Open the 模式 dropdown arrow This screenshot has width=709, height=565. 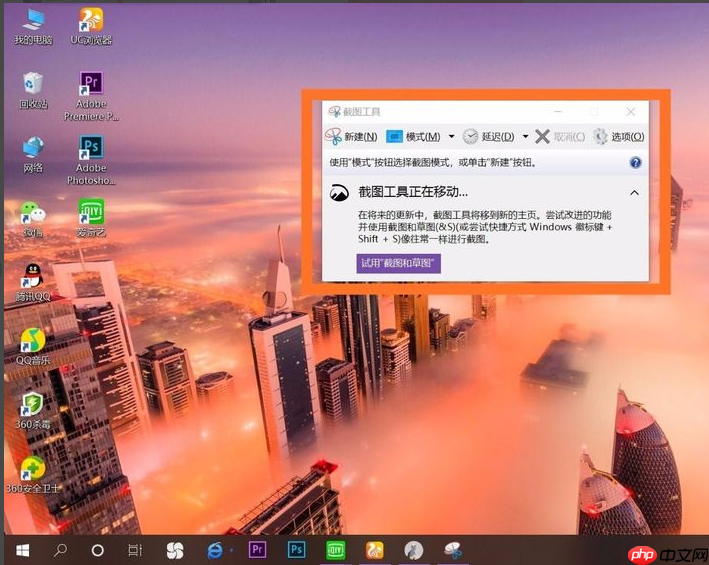(x=451, y=136)
